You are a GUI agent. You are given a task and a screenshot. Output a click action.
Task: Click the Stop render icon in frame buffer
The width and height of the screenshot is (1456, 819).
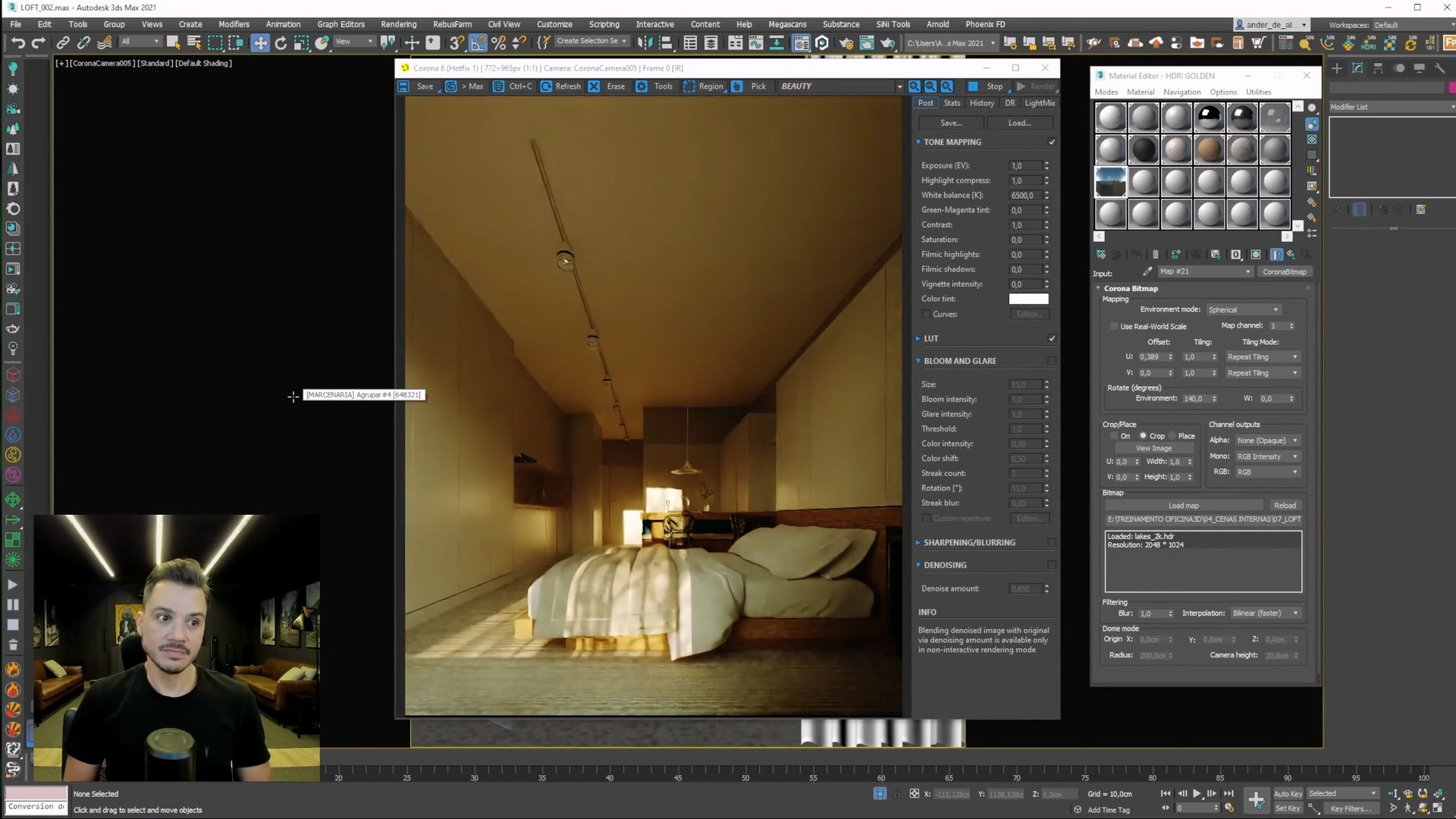point(973,86)
